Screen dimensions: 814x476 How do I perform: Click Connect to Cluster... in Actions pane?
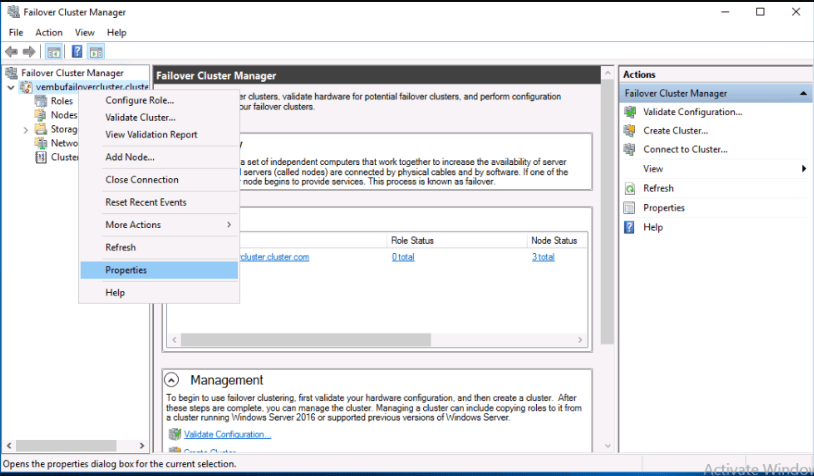point(685,149)
